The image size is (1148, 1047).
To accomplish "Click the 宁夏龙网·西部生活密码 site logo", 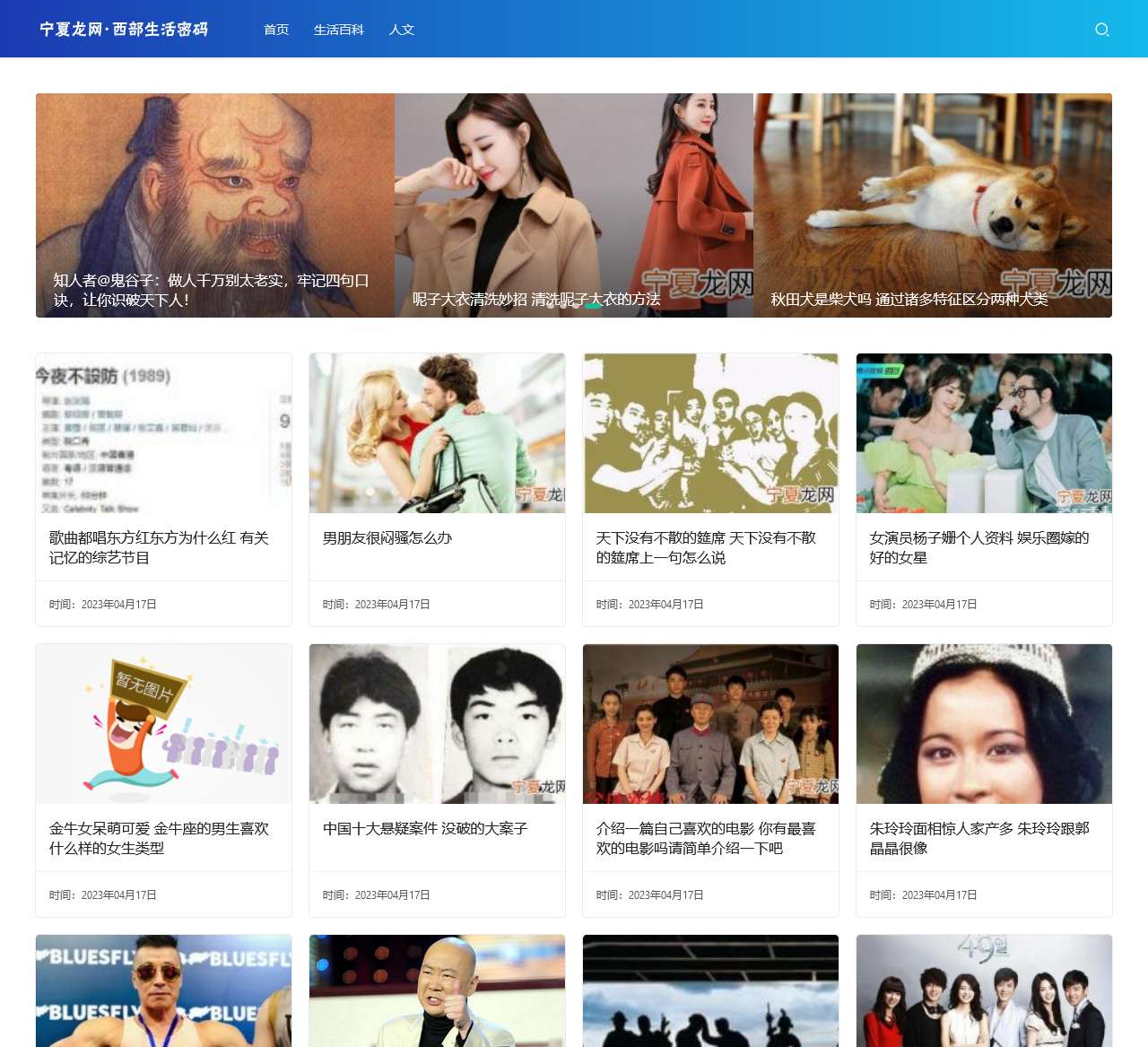I will [124, 30].
